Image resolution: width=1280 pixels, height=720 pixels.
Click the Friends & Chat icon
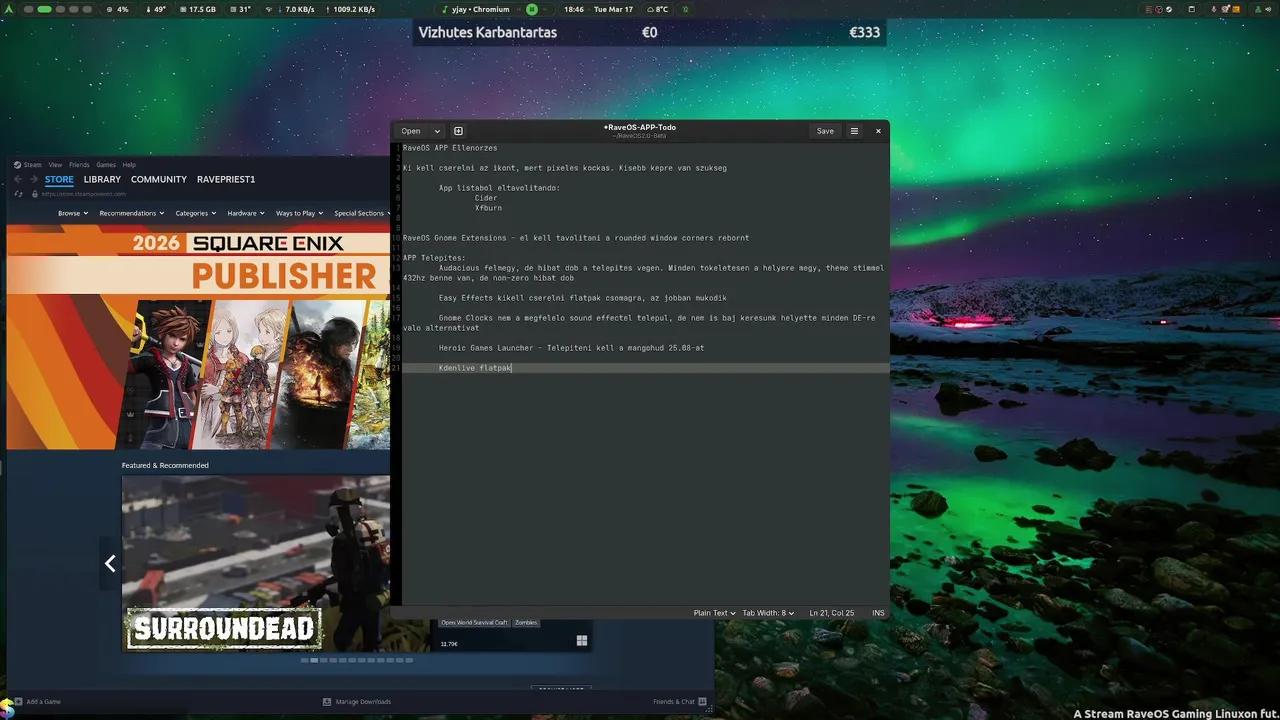(702, 702)
